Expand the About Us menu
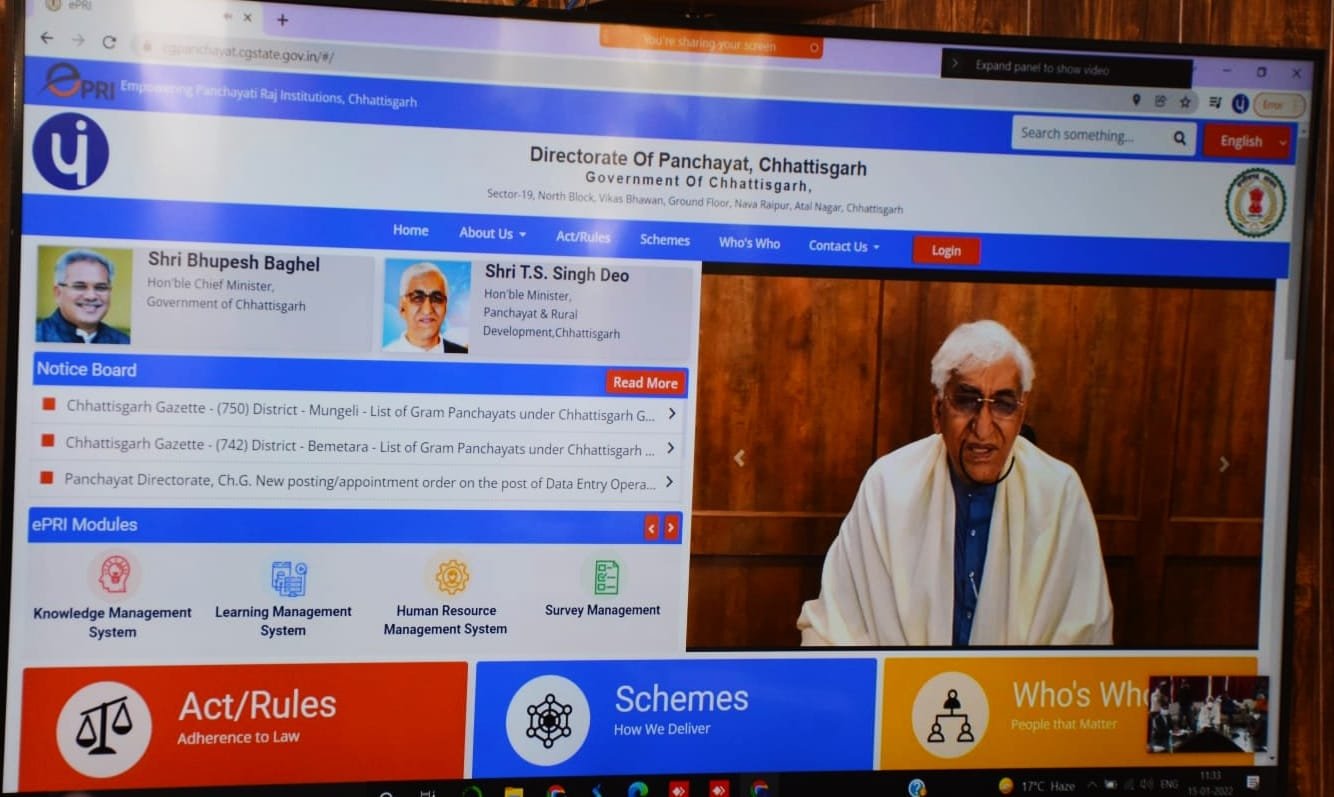This screenshot has height=797, width=1334. (x=492, y=233)
